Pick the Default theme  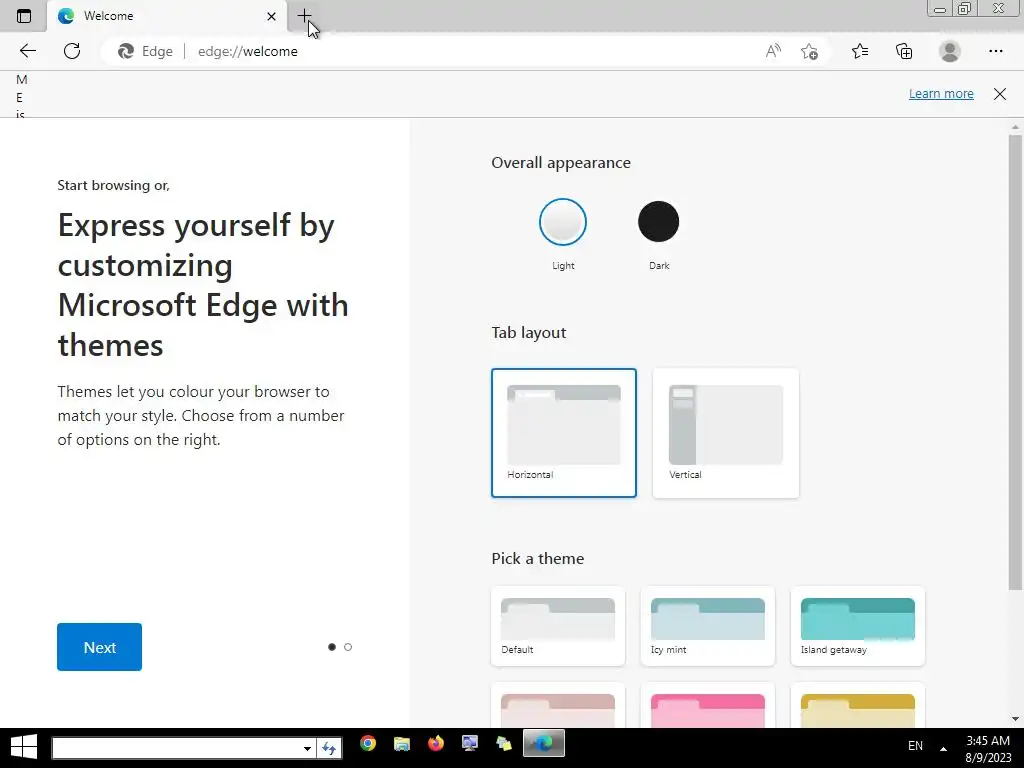click(x=558, y=626)
